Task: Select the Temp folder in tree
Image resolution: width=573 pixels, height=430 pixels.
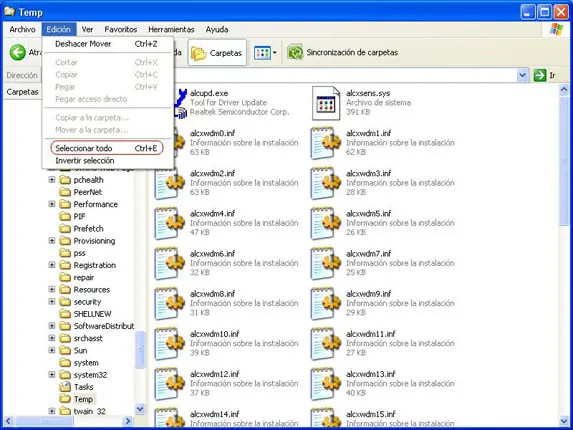Action: pyautogui.click(x=83, y=399)
